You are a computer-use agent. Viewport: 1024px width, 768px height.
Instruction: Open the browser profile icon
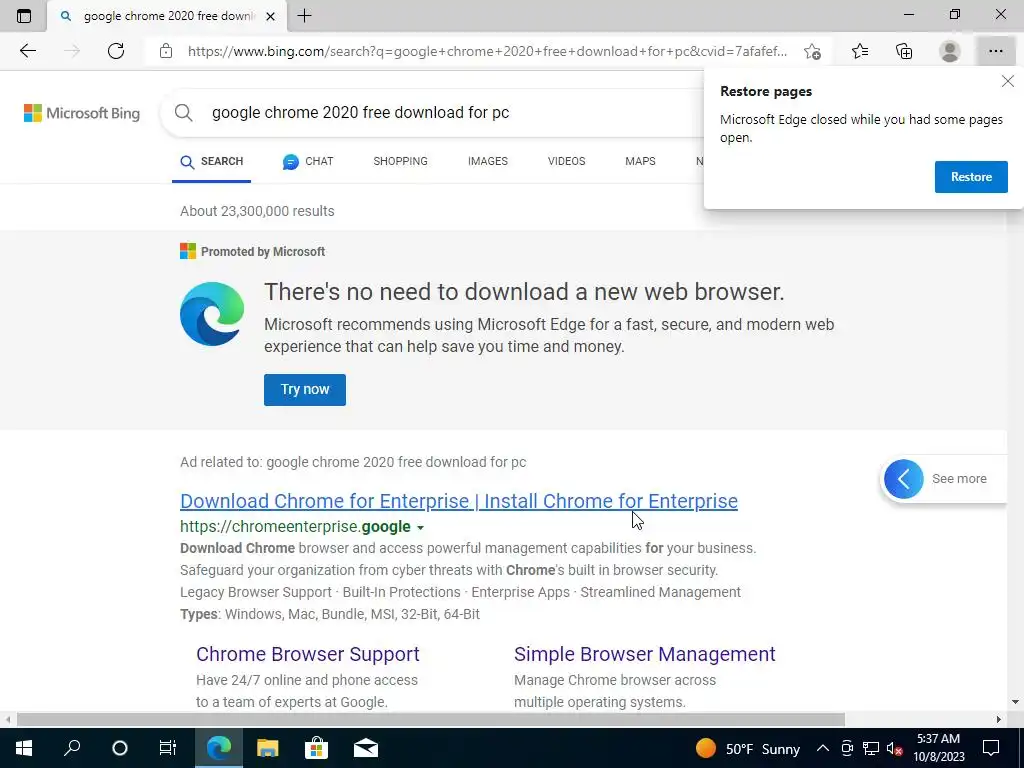coord(950,51)
